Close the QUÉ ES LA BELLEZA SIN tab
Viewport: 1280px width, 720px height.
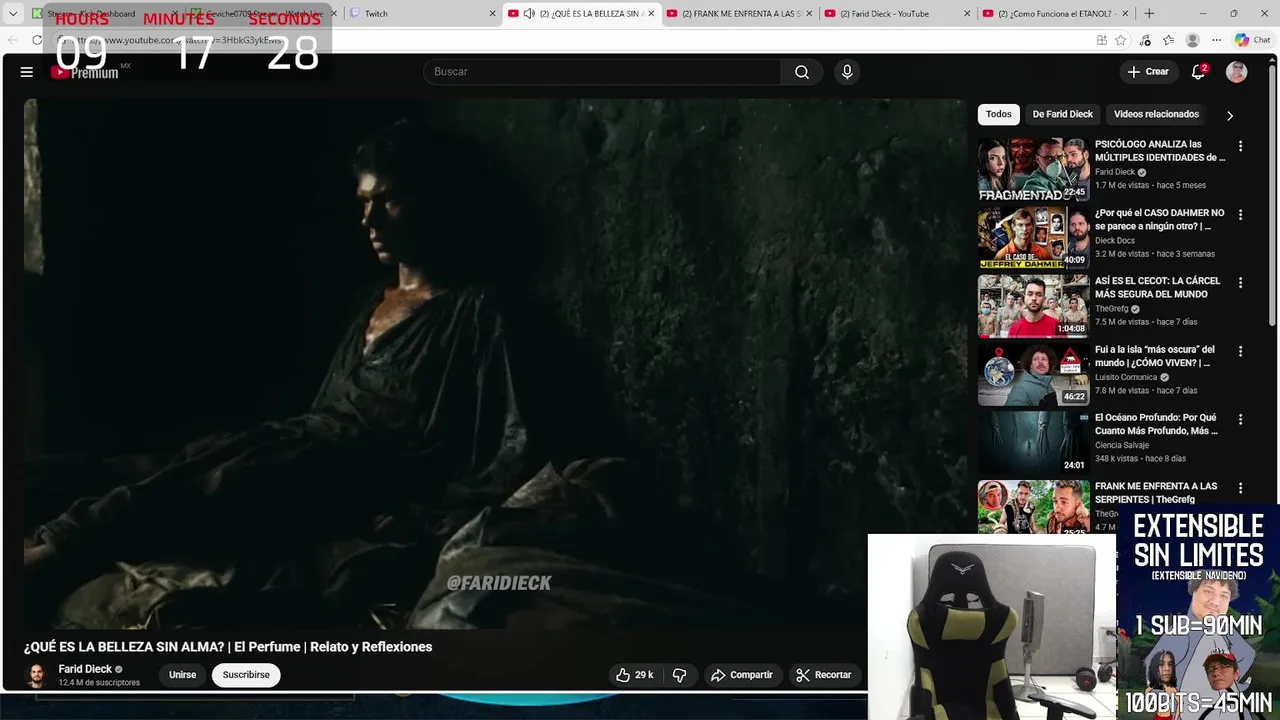coord(651,13)
